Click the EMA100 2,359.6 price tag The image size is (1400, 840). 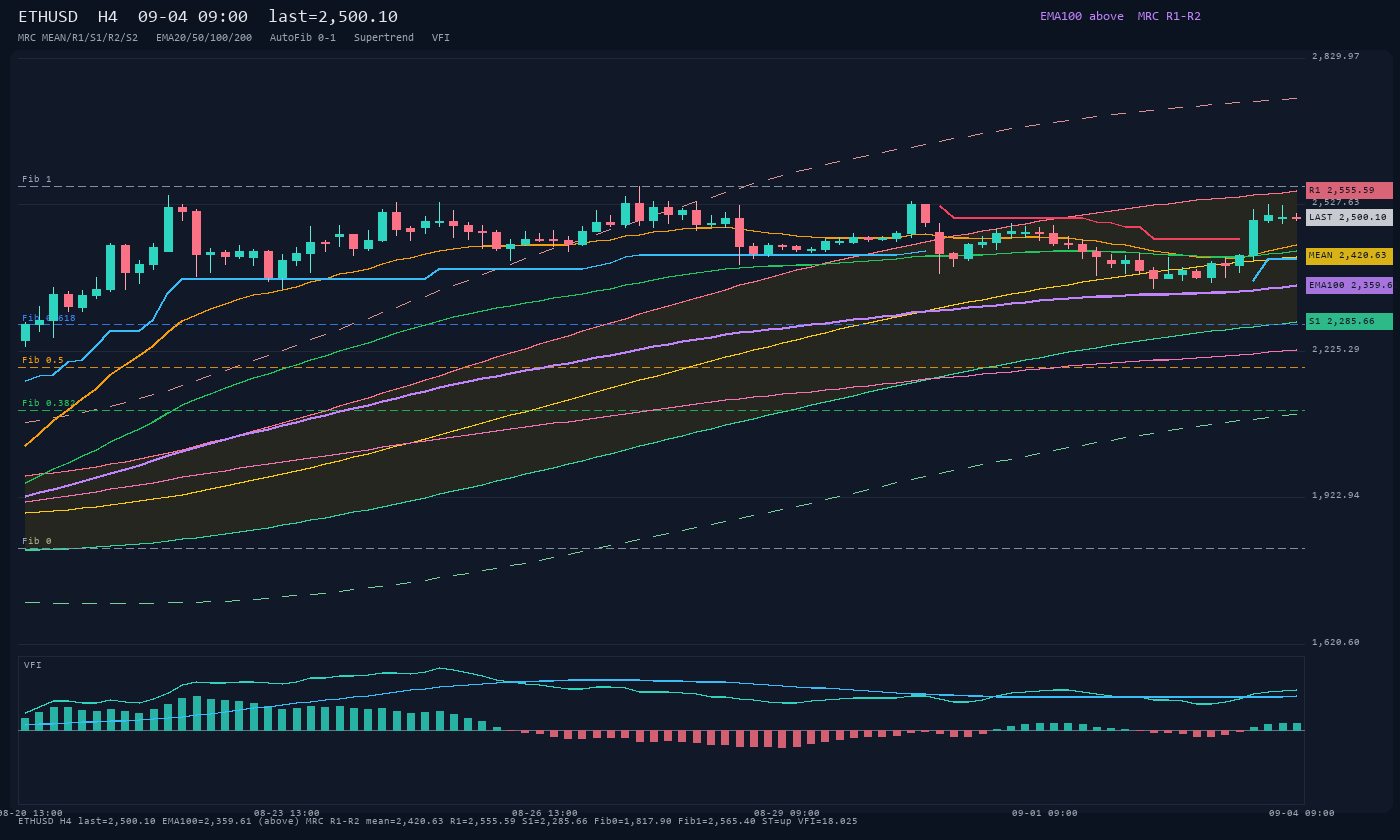1349,285
